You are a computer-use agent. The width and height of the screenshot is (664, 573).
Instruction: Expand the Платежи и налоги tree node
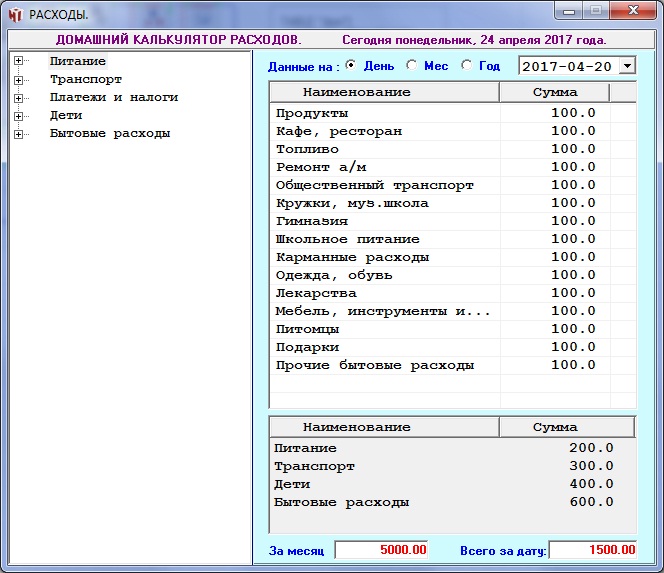point(18,98)
